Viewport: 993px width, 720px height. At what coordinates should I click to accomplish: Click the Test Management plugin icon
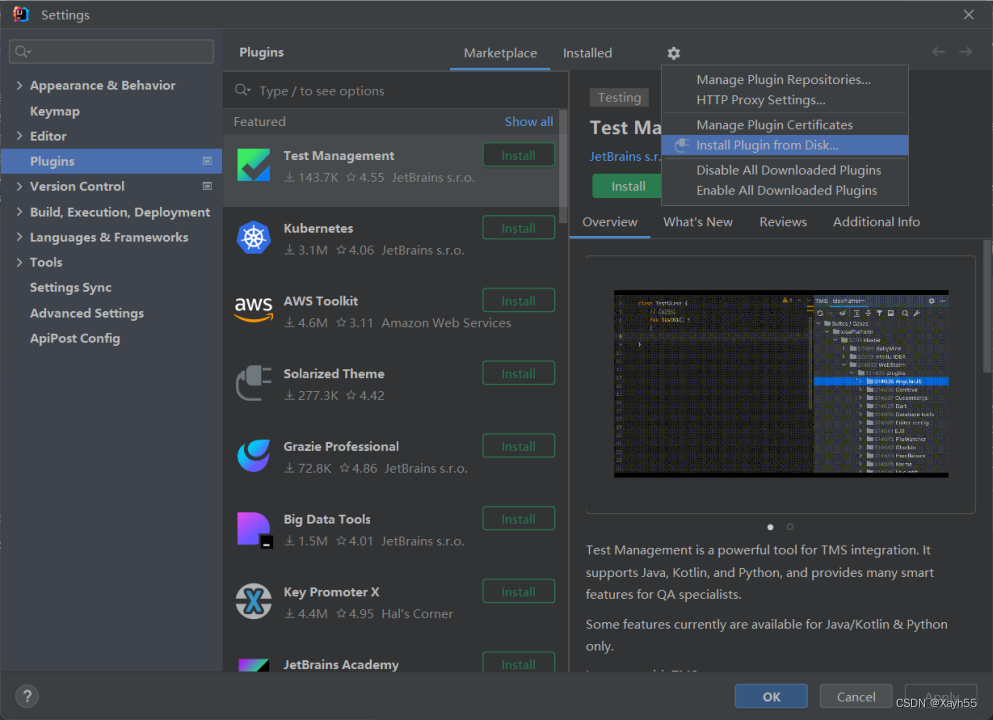[253, 165]
